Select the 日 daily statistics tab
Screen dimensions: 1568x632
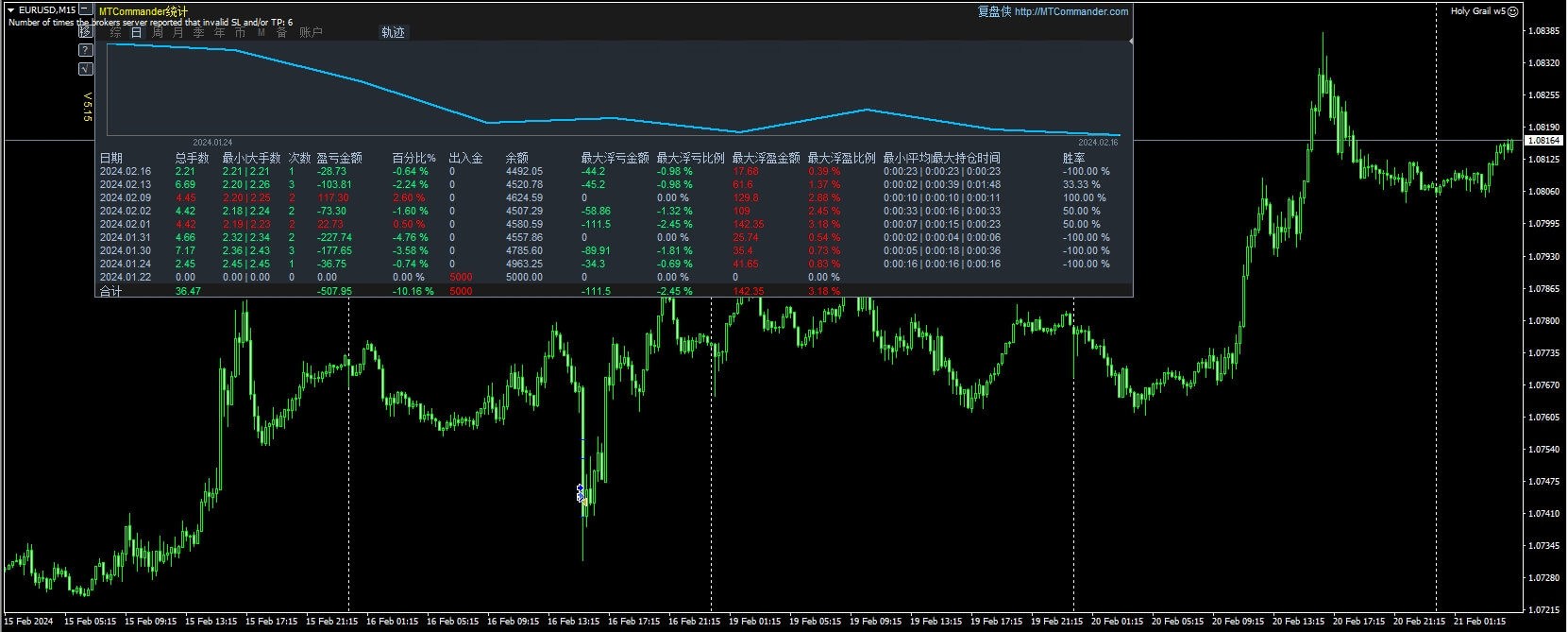(137, 32)
